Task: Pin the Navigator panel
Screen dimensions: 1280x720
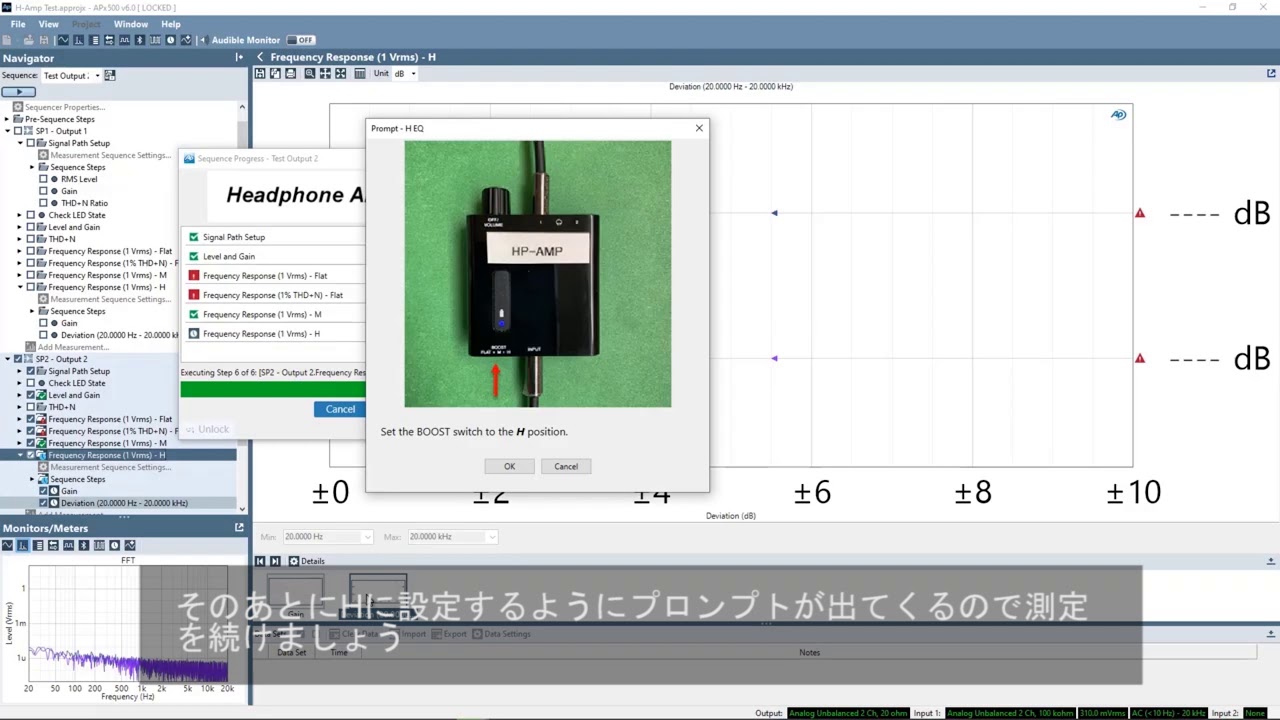Action: (239, 57)
